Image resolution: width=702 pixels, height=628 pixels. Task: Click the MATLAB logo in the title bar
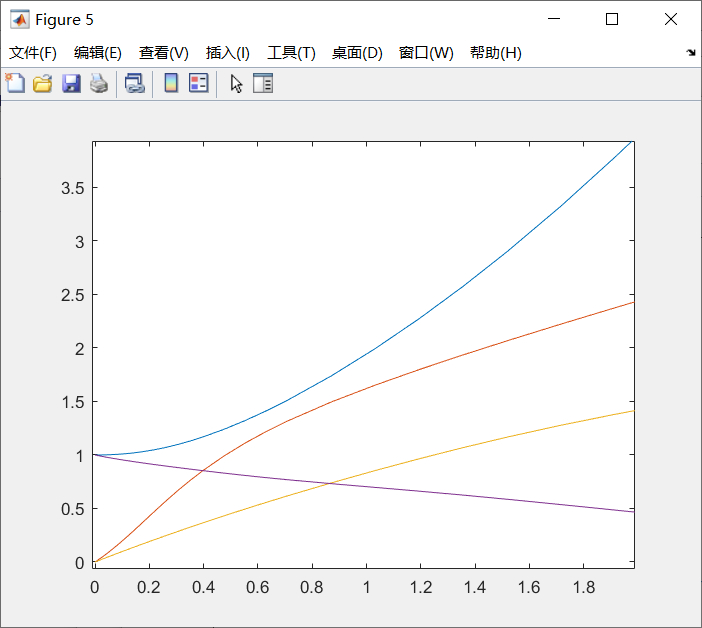[20, 19]
